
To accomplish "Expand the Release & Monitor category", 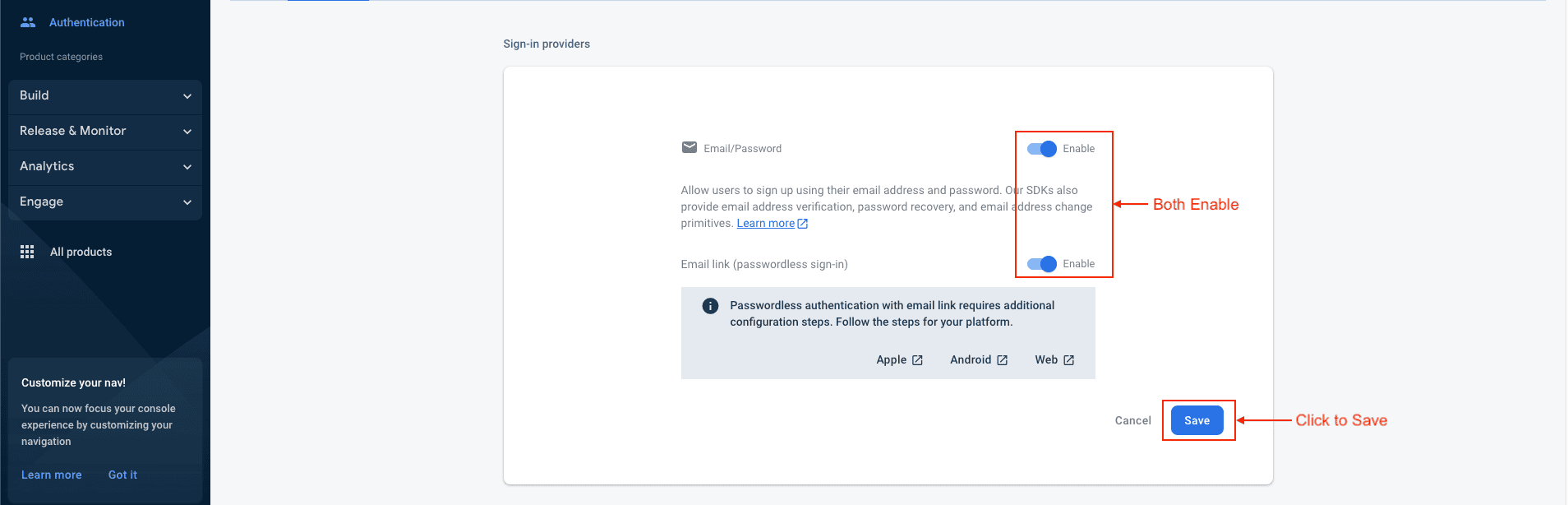I will 105,132.
